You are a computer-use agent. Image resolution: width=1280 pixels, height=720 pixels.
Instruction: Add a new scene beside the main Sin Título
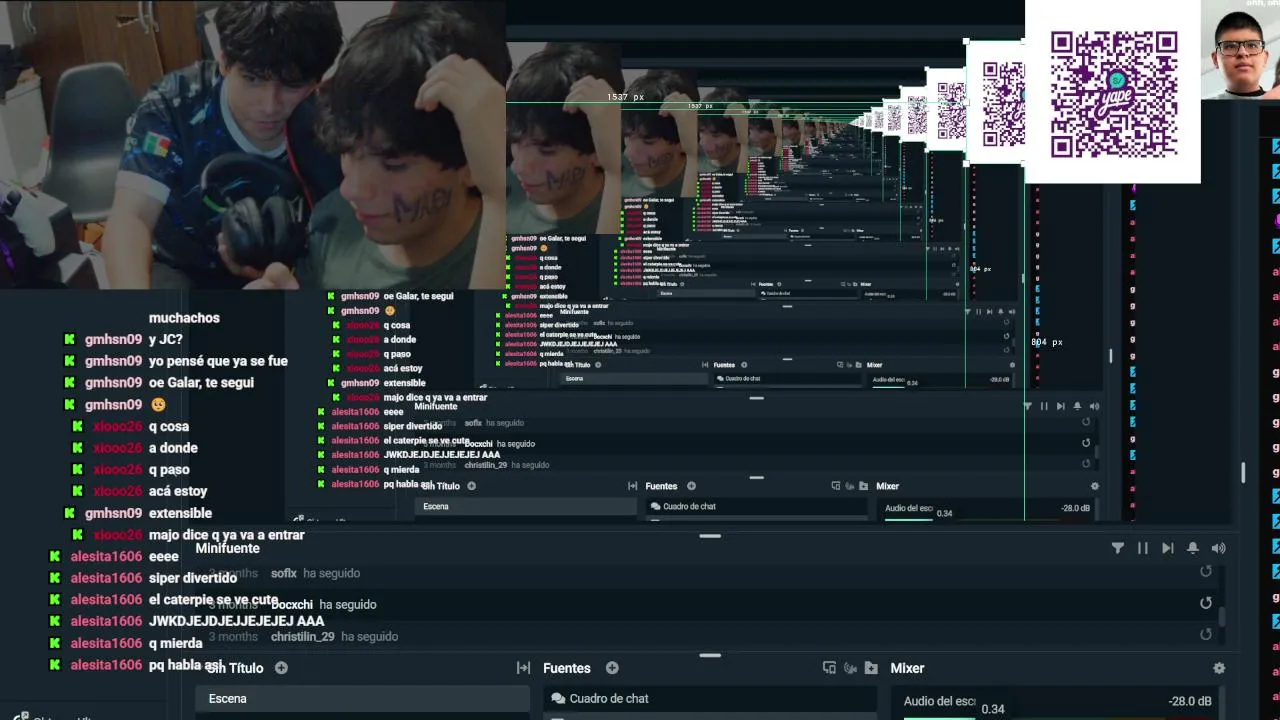[281, 668]
